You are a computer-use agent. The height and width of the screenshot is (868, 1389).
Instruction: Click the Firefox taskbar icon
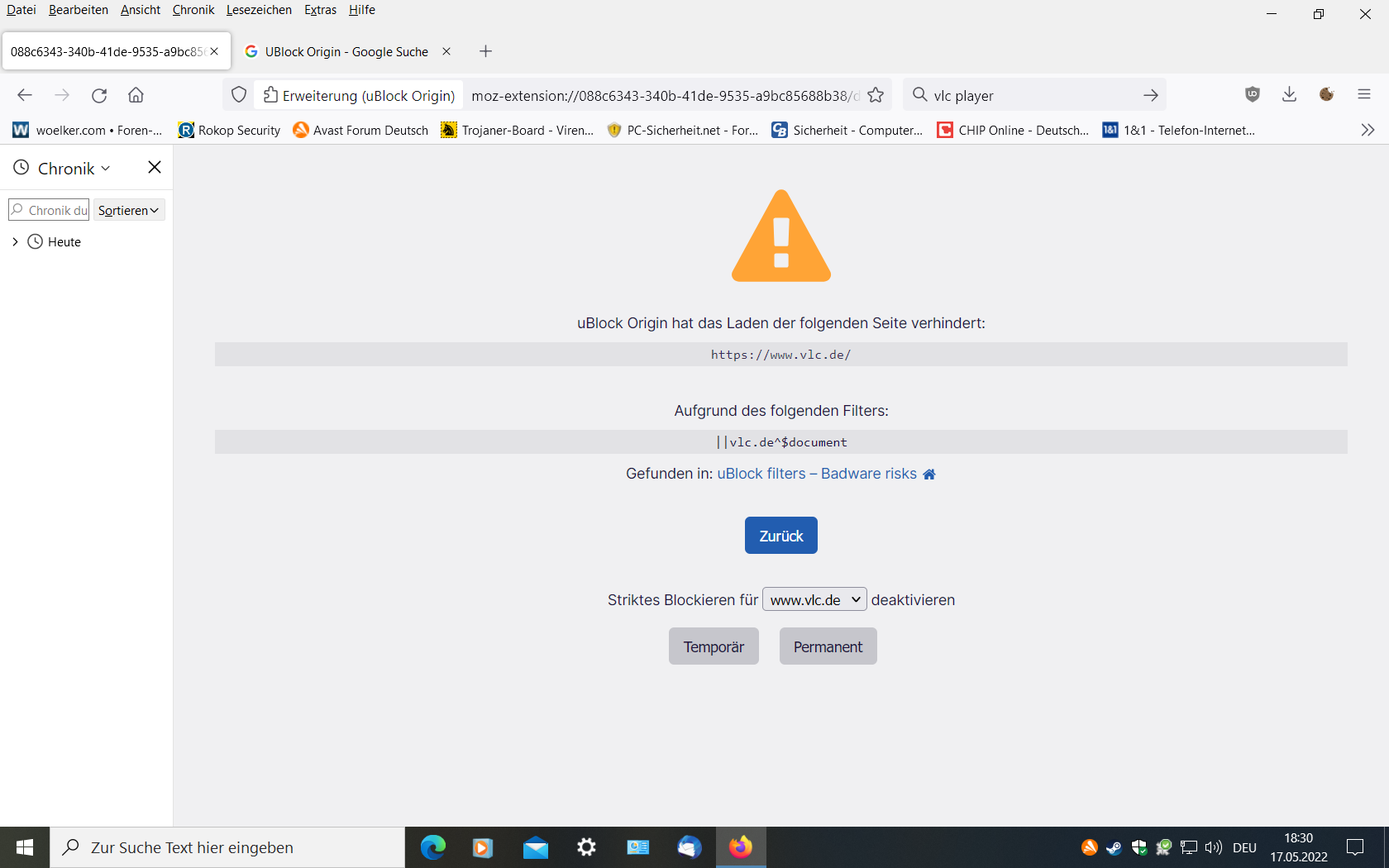[x=740, y=847]
